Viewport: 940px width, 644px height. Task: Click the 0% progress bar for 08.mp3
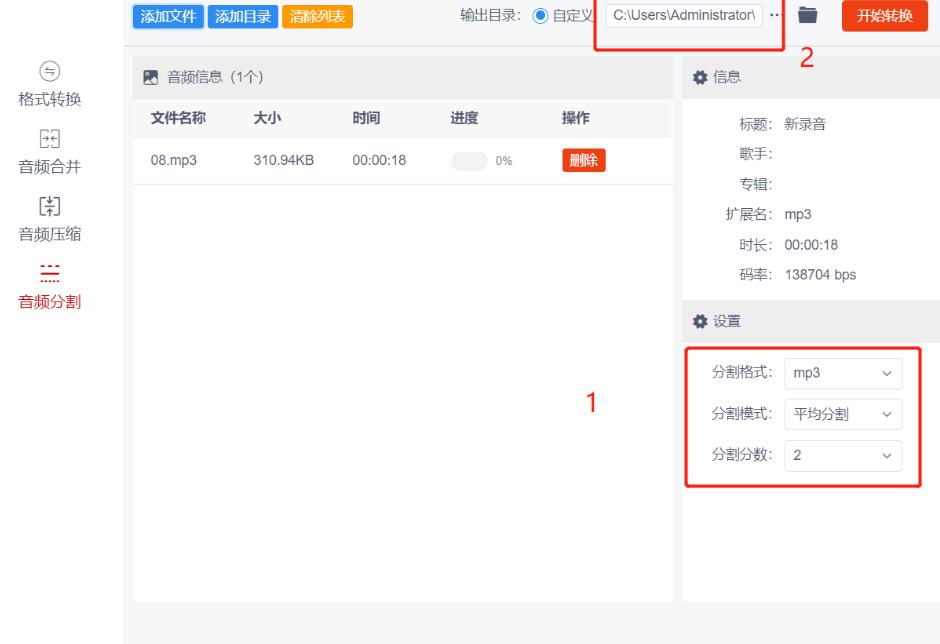468,158
